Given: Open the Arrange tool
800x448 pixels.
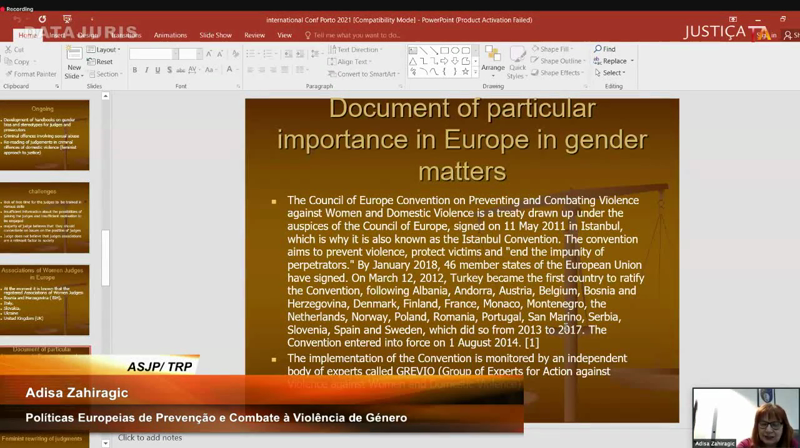Looking at the screenshot, I should pos(492,59).
